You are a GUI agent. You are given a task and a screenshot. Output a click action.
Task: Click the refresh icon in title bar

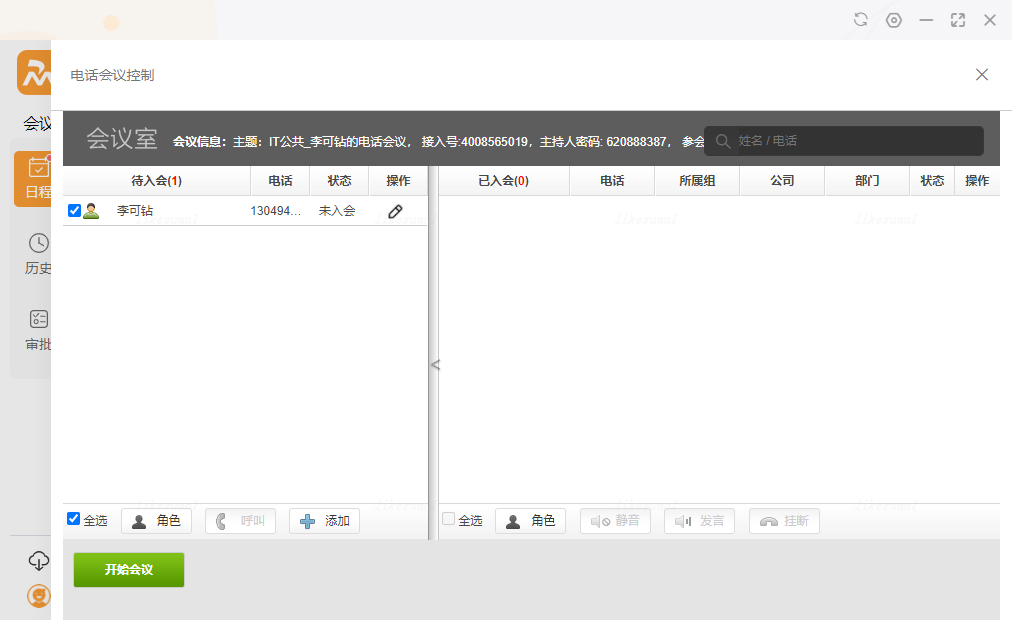point(861,20)
